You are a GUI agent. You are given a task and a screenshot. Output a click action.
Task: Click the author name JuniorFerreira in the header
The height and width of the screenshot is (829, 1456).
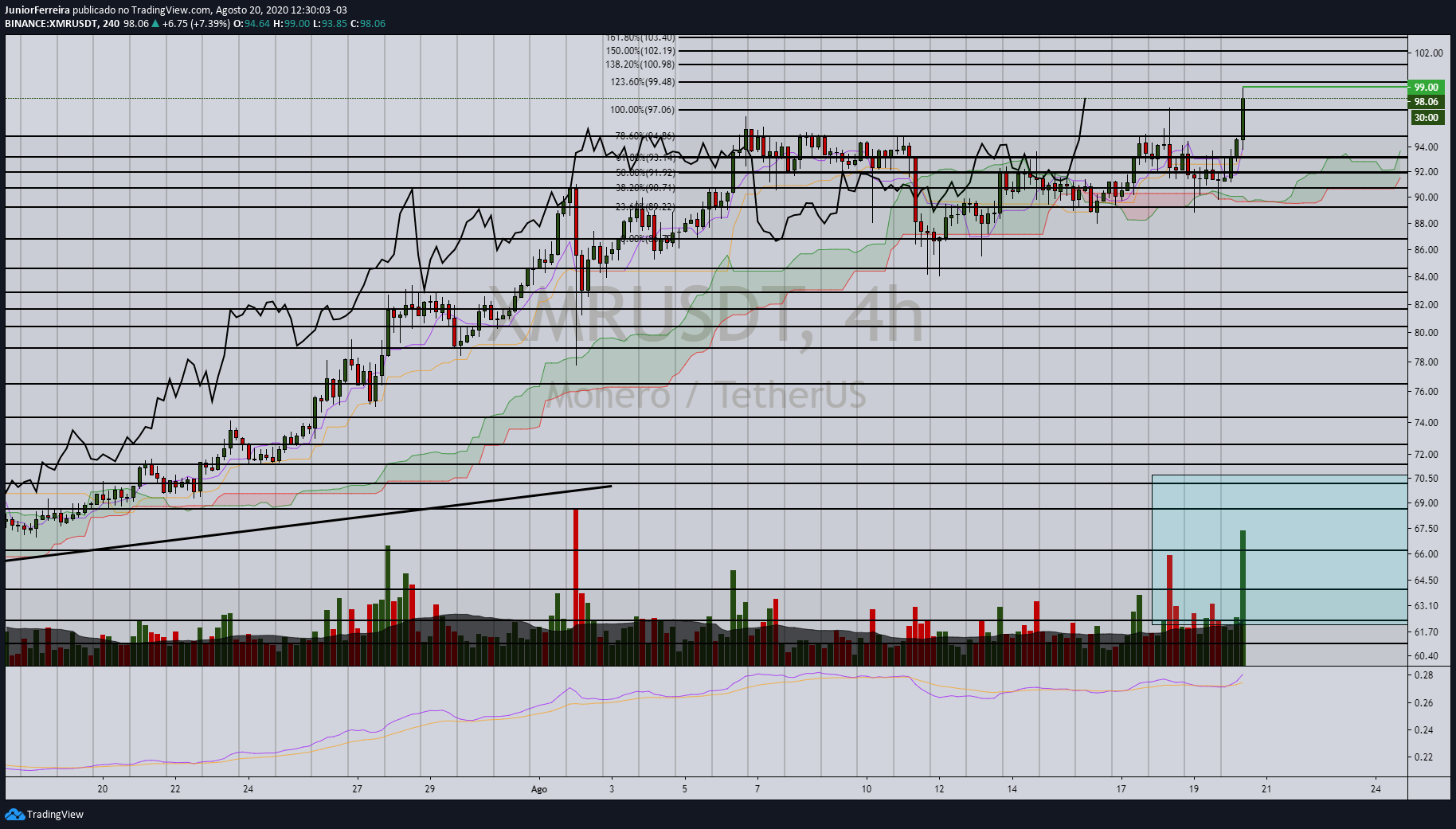[37, 10]
